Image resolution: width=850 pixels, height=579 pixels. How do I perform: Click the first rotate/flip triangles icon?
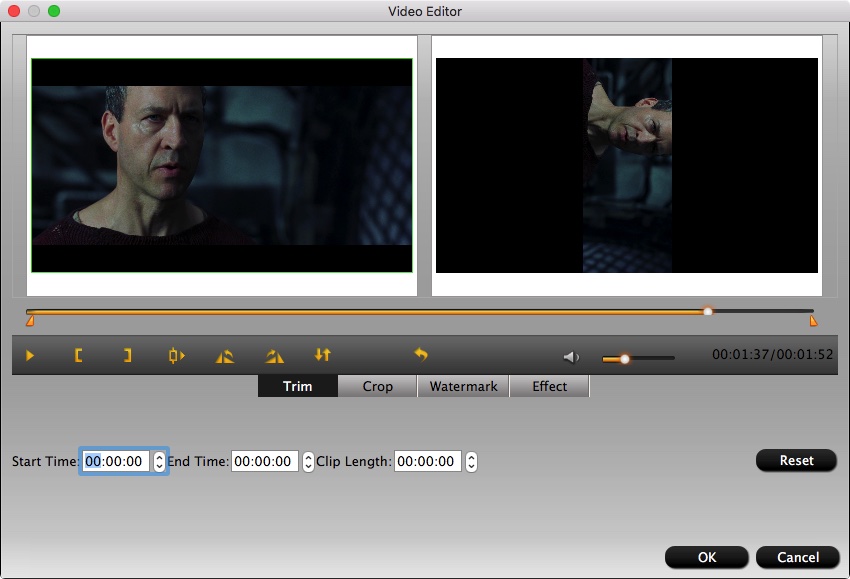click(225, 355)
